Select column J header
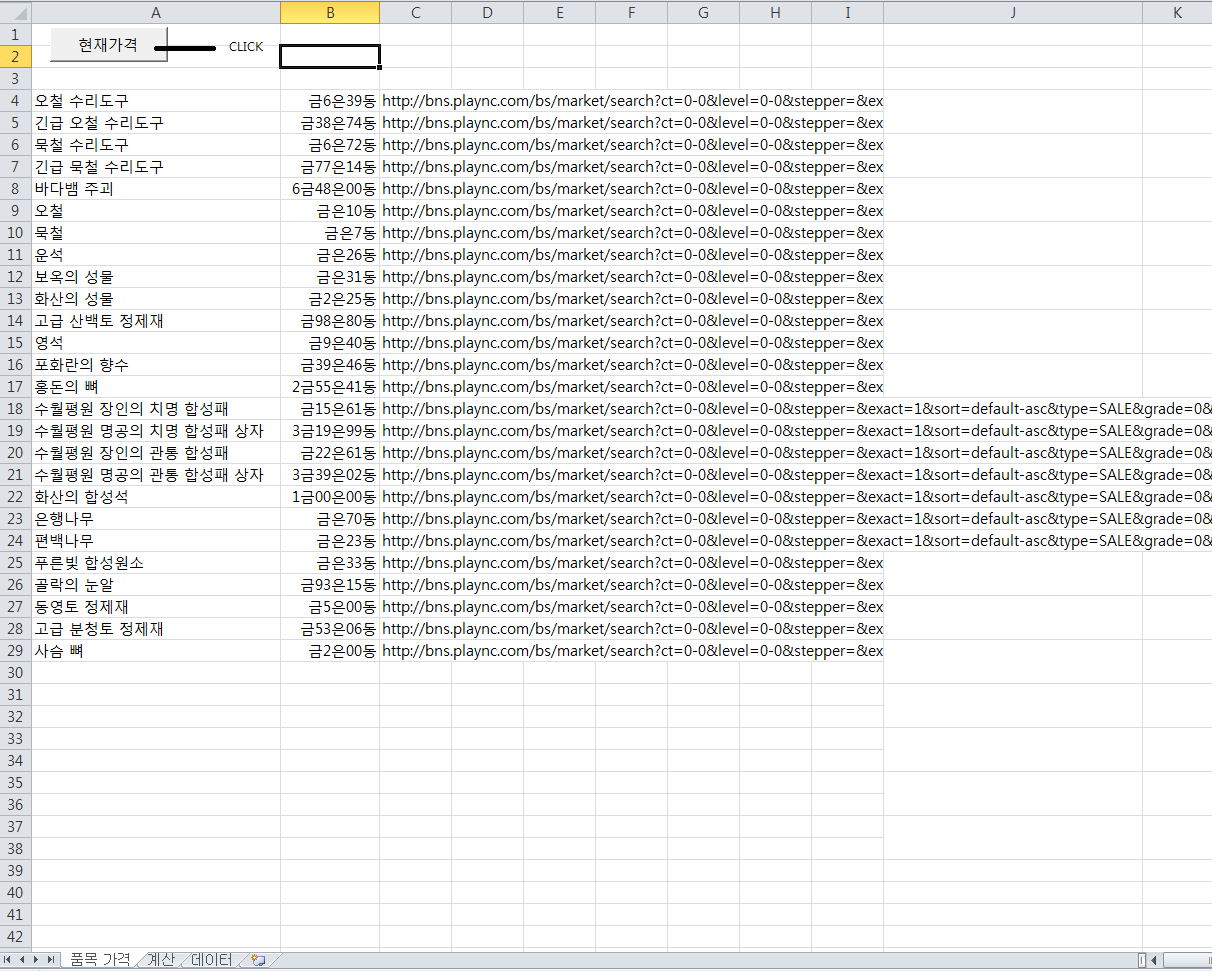This screenshot has width=1212, height=971. tap(1012, 12)
